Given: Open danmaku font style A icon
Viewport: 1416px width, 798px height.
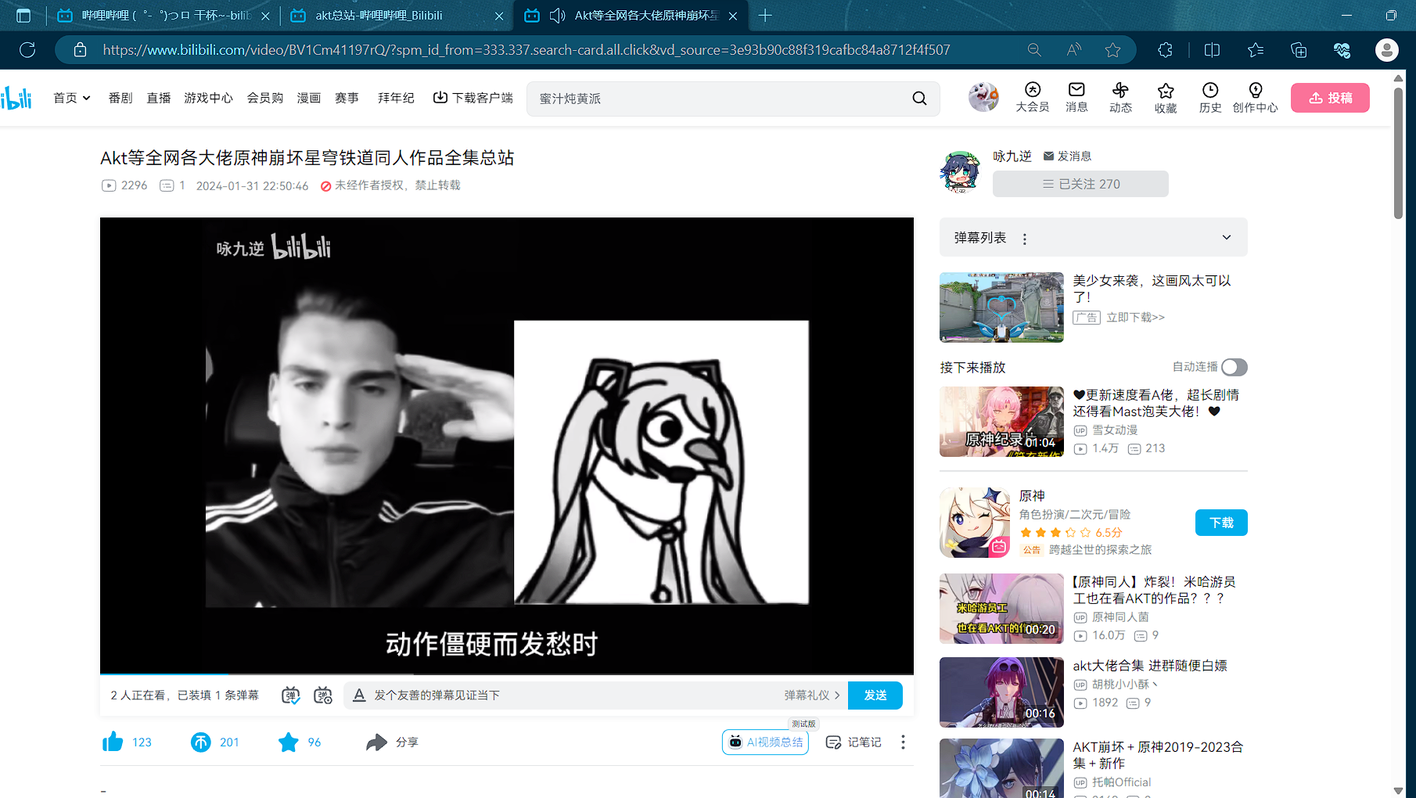Looking at the screenshot, I should point(359,695).
